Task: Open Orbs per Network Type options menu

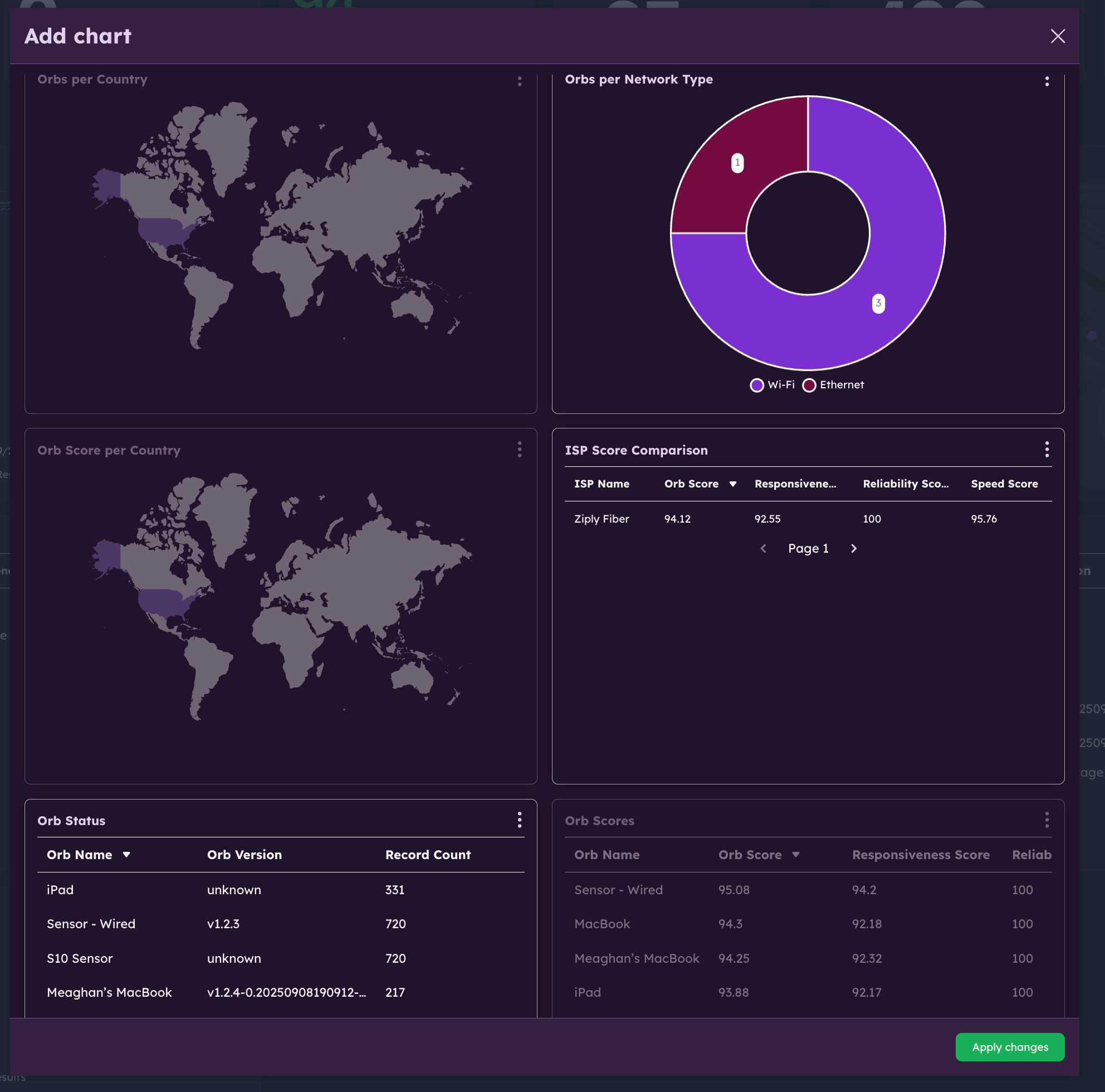Action: click(x=1047, y=81)
